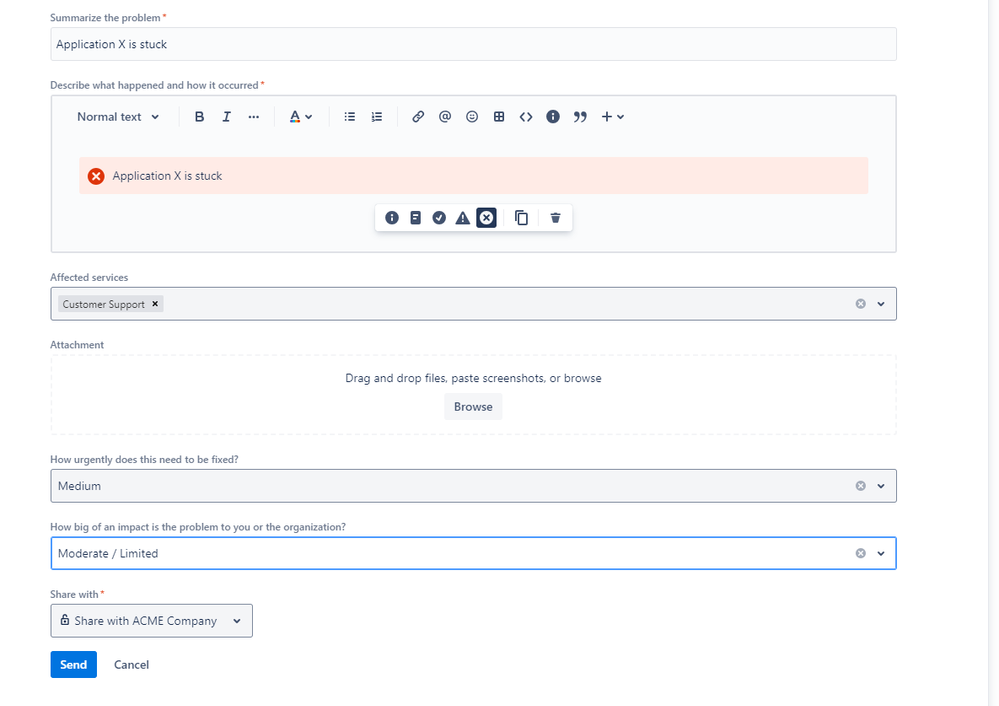Image resolution: width=999 pixels, height=706 pixels.
Task: Click the Medium urgency field
Action: [x=473, y=486]
